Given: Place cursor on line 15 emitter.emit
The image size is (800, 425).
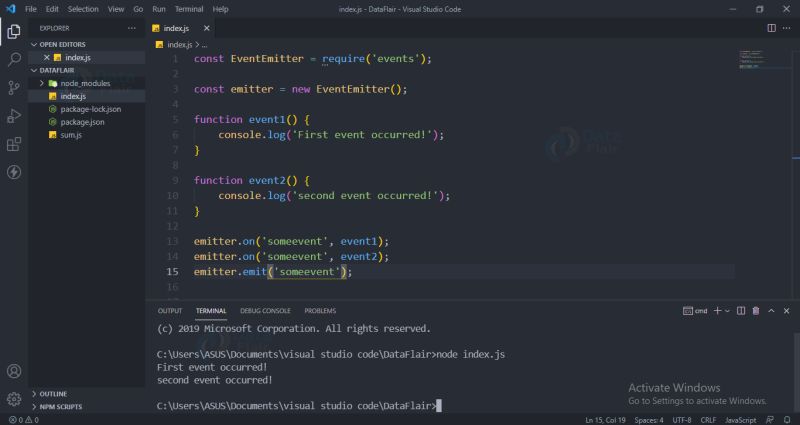Looking at the screenshot, I should (273, 271).
